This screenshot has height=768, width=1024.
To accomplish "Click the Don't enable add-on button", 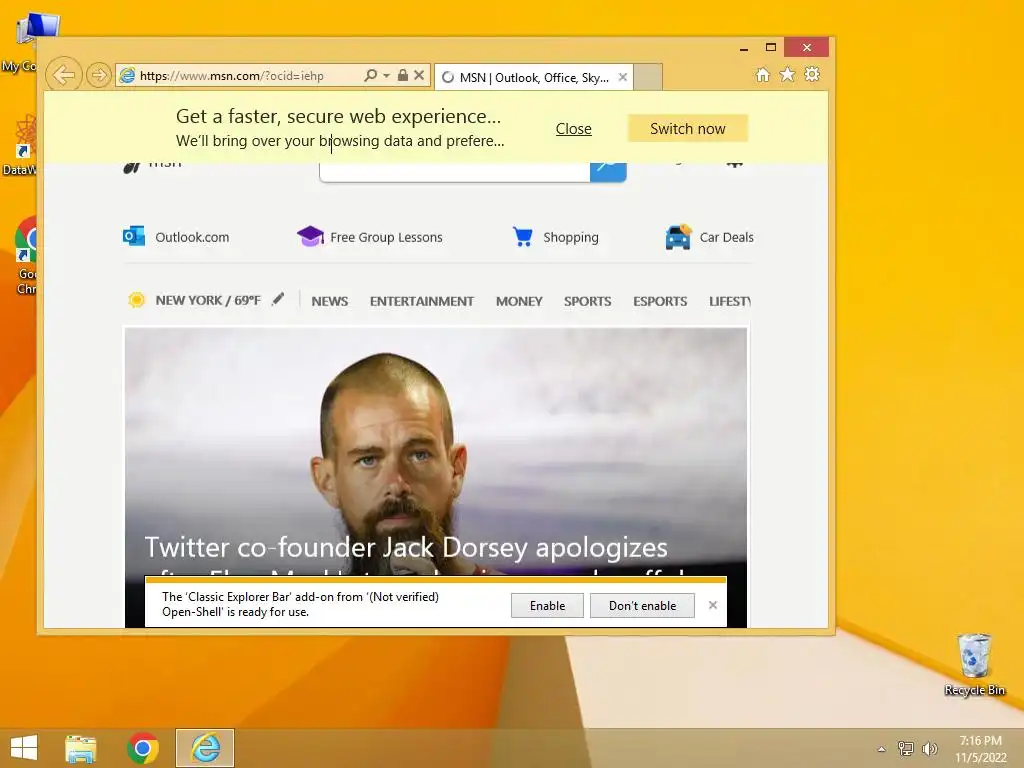I will [643, 605].
